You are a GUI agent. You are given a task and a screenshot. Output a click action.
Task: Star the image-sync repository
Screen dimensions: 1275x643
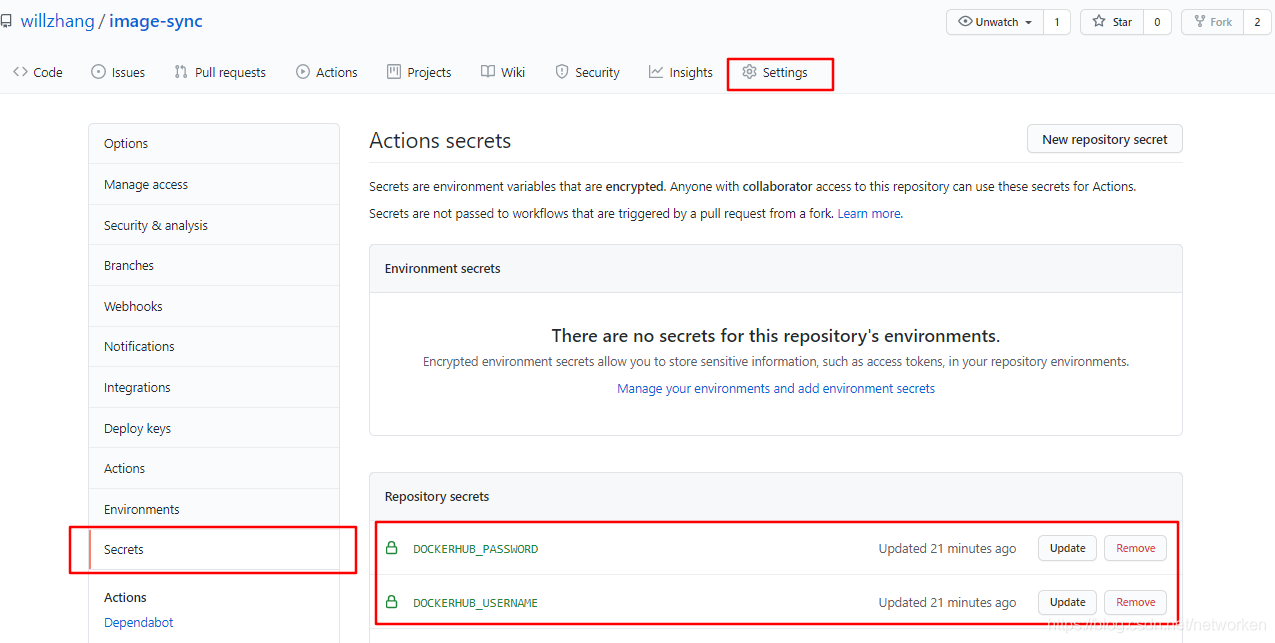(1112, 22)
